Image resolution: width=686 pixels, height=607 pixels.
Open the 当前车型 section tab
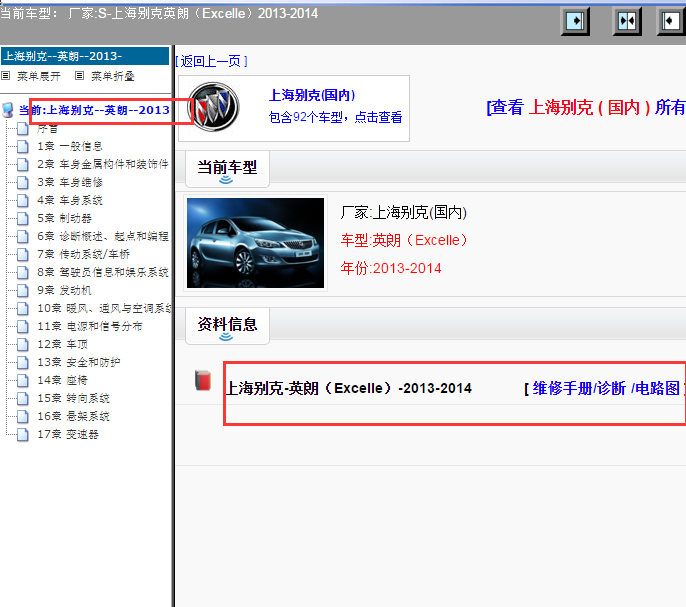pyautogui.click(x=227, y=168)
